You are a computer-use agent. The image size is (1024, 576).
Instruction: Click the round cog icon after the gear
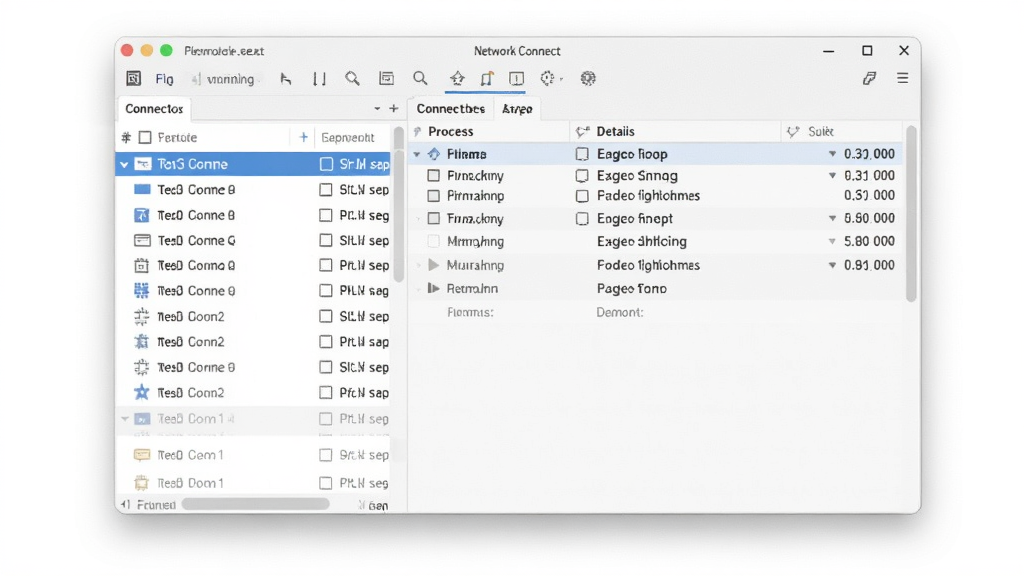tap(588, 78)
